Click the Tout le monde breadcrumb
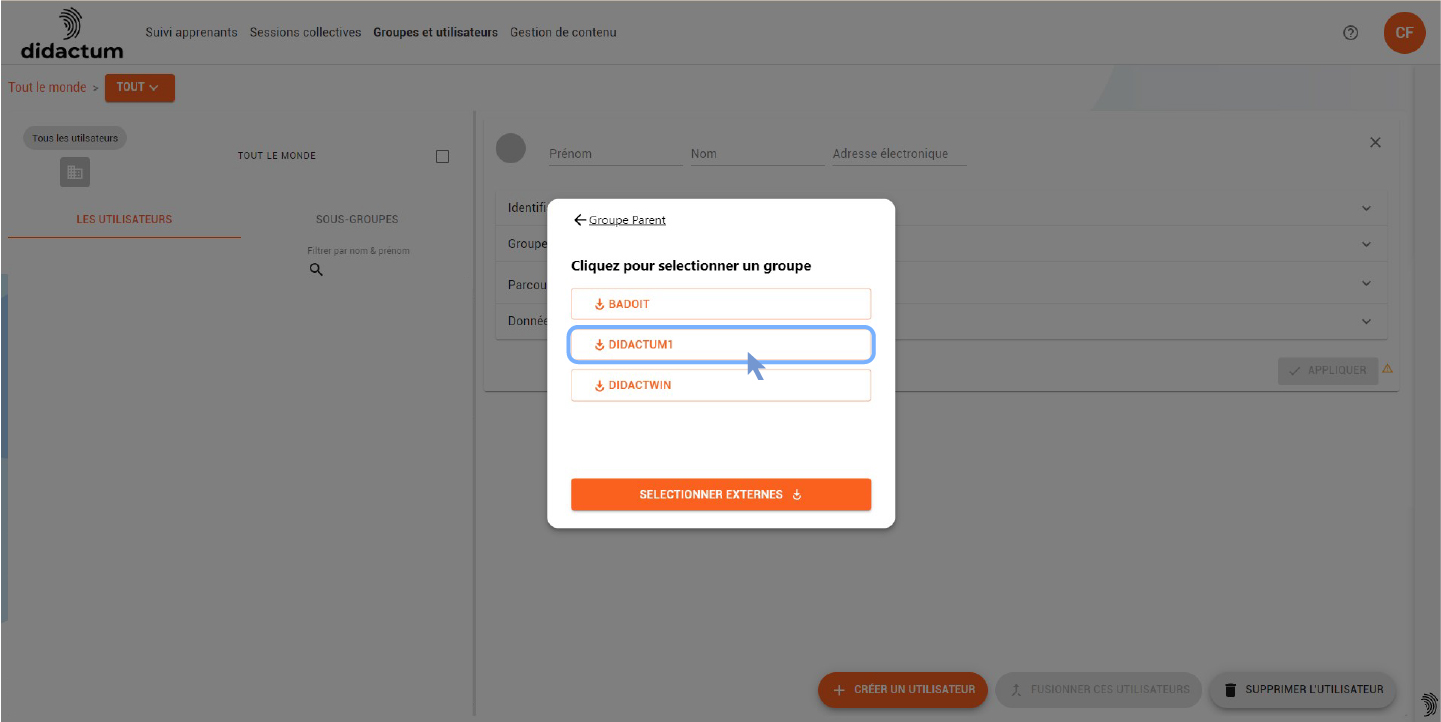This screenshot has height=722, width=1441. click(x=47, y=88)
